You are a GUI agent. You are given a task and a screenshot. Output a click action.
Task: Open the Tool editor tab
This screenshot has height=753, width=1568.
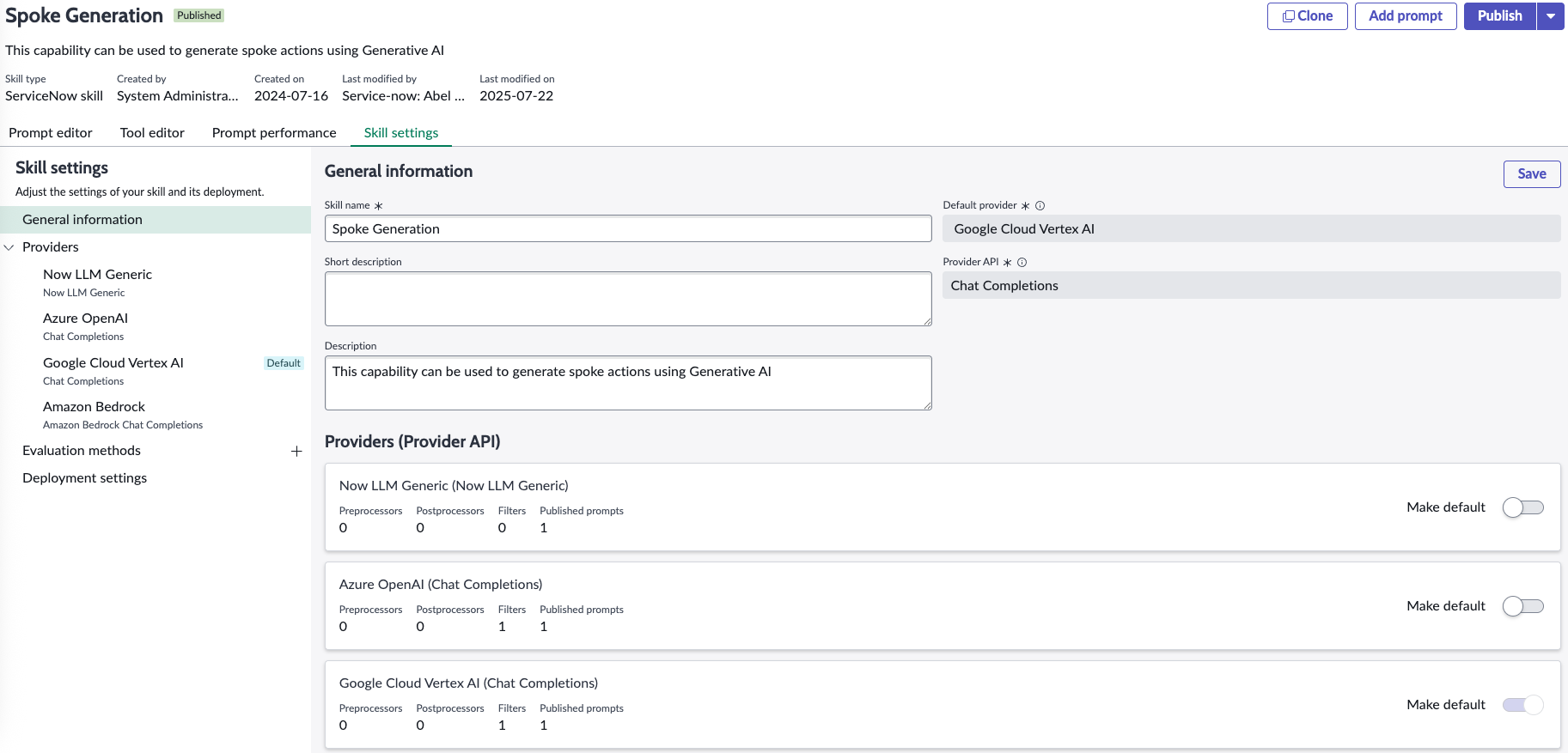tap(152, 133)
